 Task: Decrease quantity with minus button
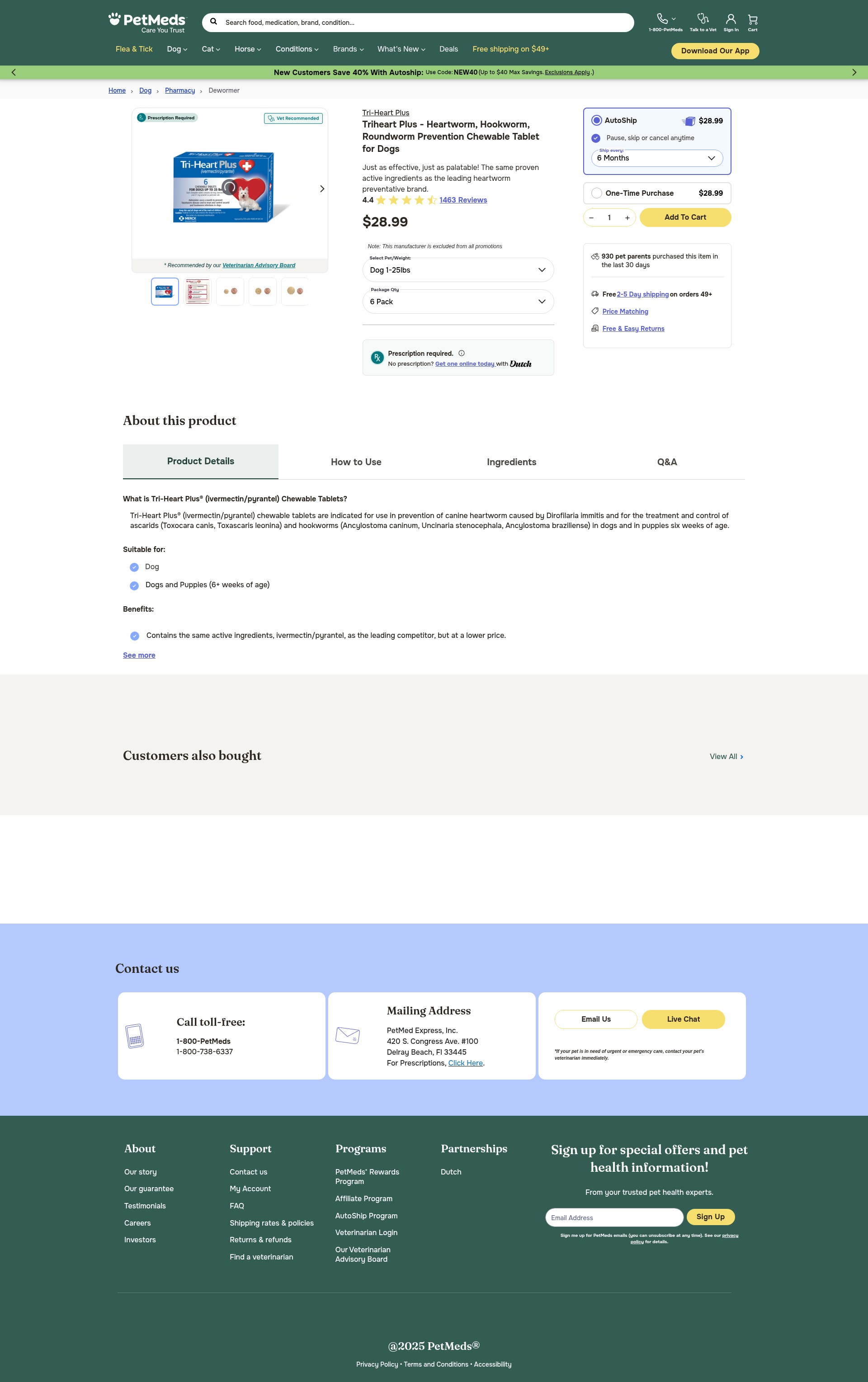point(591,217)
